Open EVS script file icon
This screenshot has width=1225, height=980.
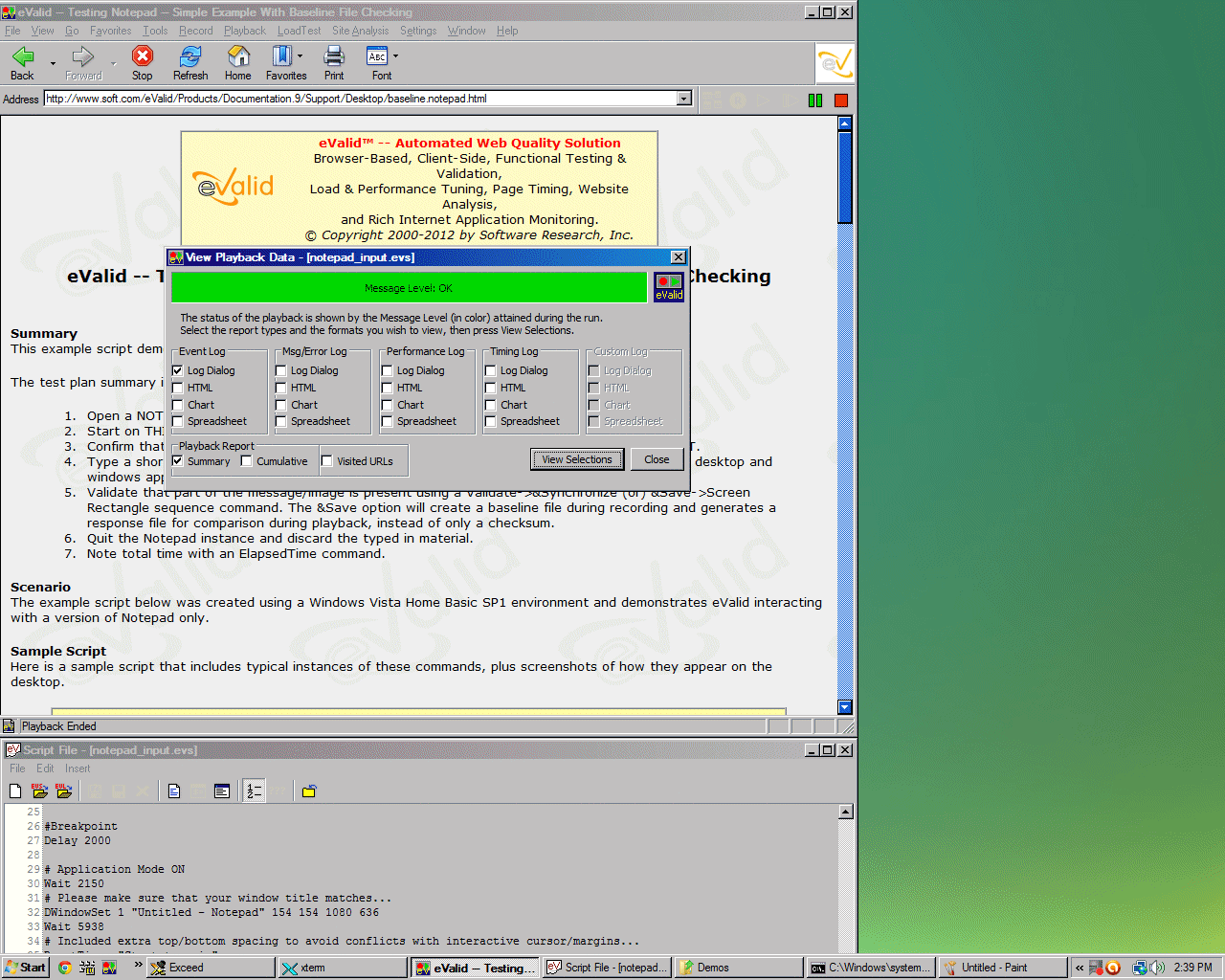pyautogui.click(x=39, y=791)
